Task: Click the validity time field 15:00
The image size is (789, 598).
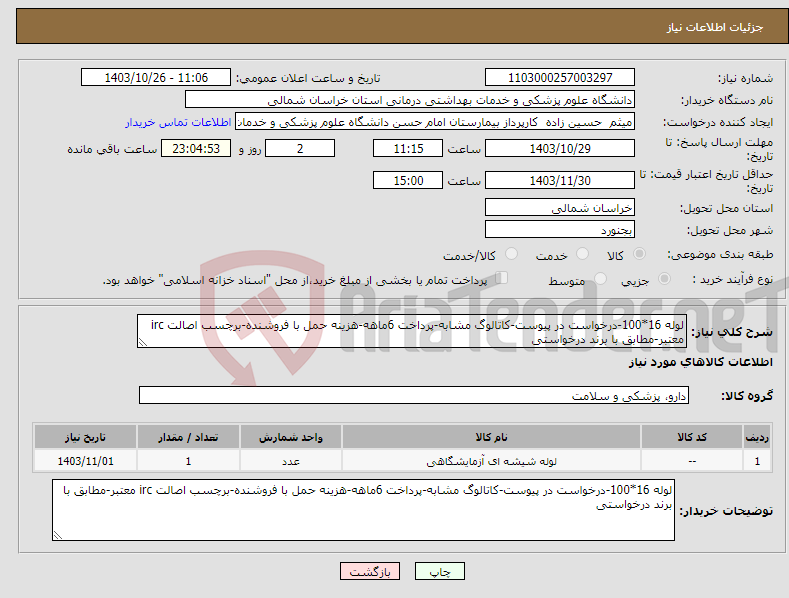Action: [408, 180]
